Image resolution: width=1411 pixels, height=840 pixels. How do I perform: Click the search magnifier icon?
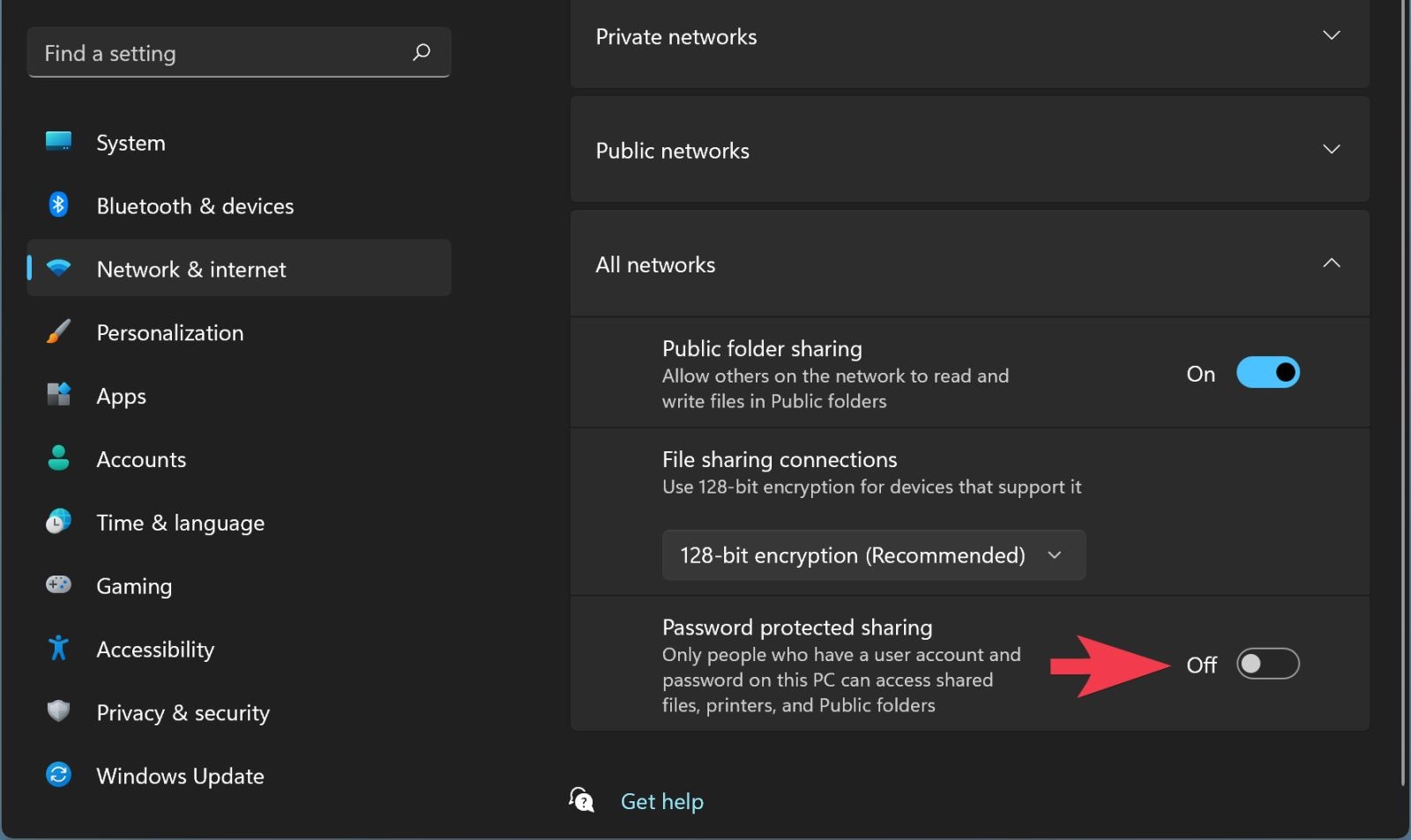pyautogui.click(x=422, y=52)
